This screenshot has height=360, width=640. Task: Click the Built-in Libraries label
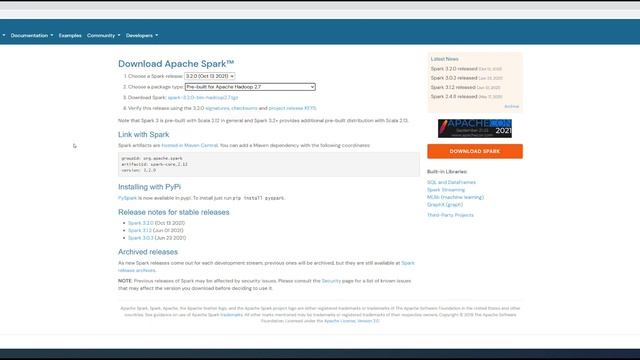point(447,172)
